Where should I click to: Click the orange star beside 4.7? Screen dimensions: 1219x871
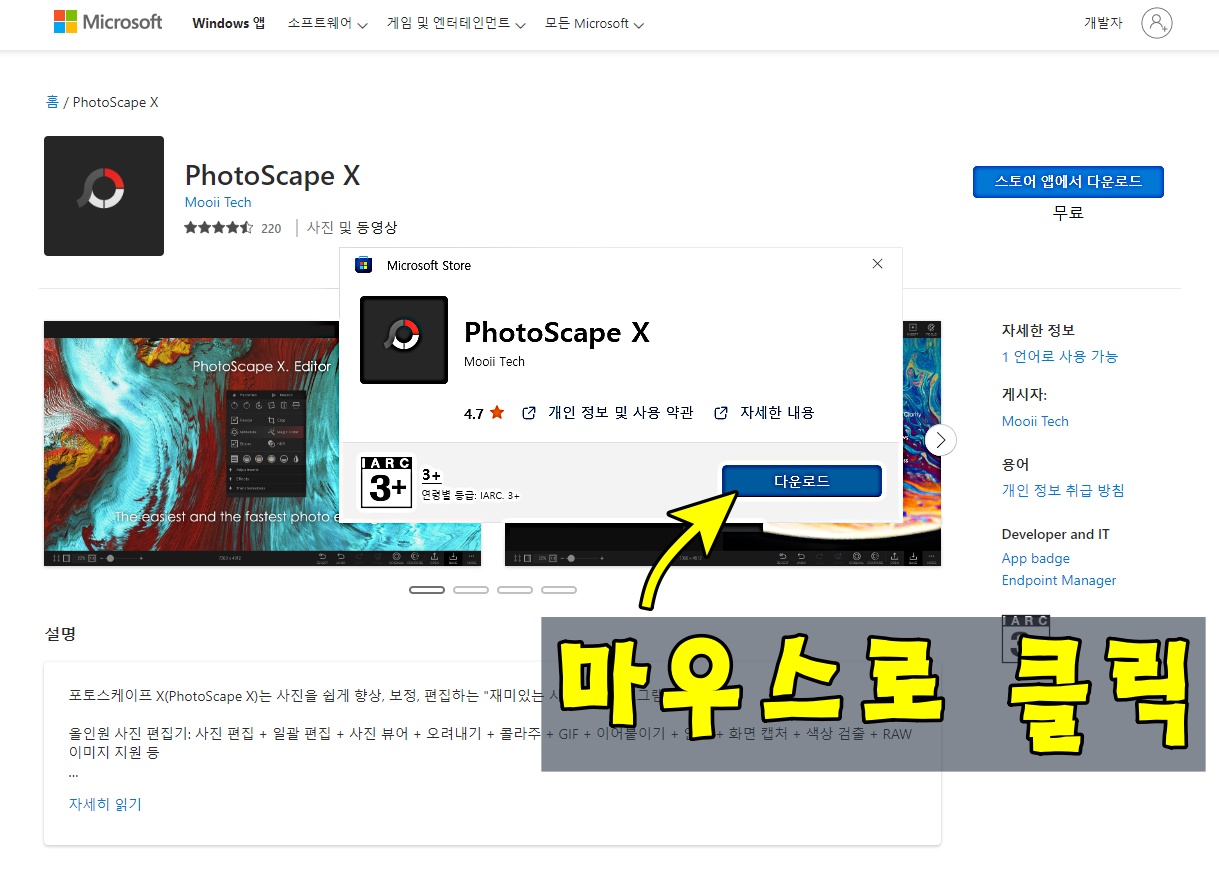pos(497,412)
